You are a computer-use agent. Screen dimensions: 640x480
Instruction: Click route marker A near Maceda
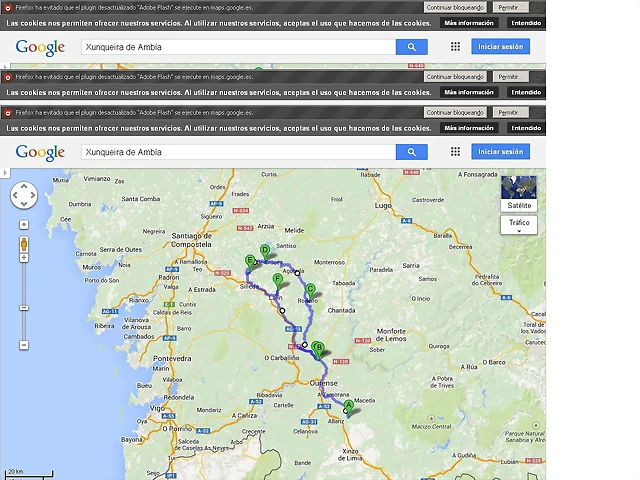[348, 407]
